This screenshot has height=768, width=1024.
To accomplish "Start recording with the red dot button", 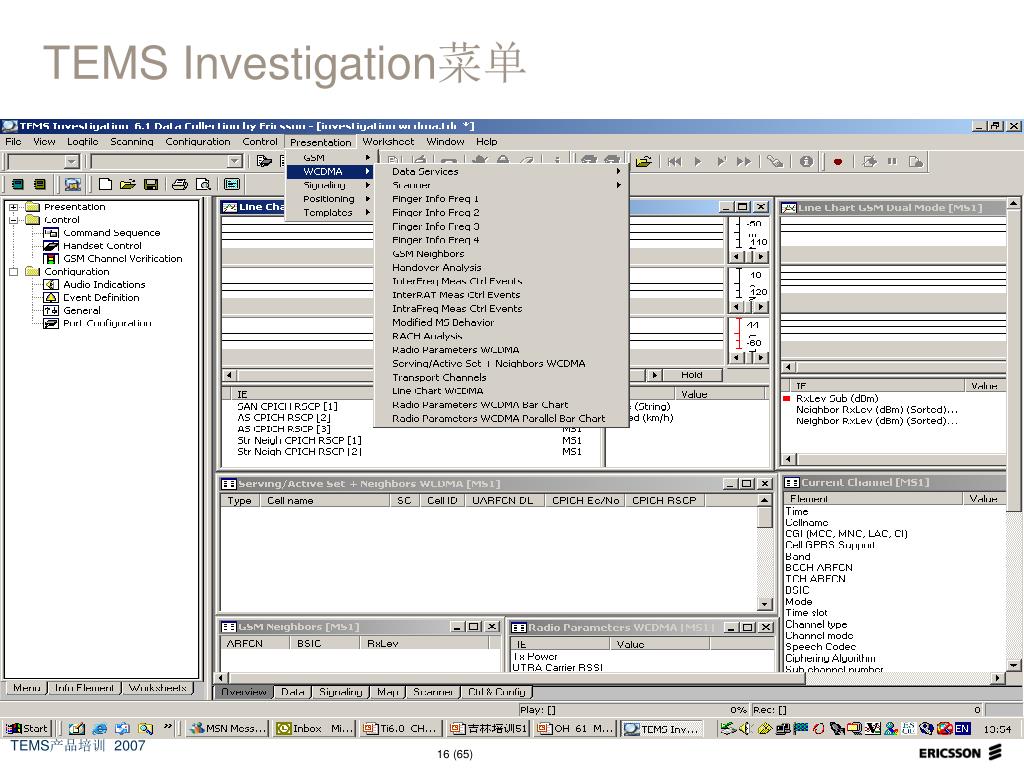I will 838,161.
